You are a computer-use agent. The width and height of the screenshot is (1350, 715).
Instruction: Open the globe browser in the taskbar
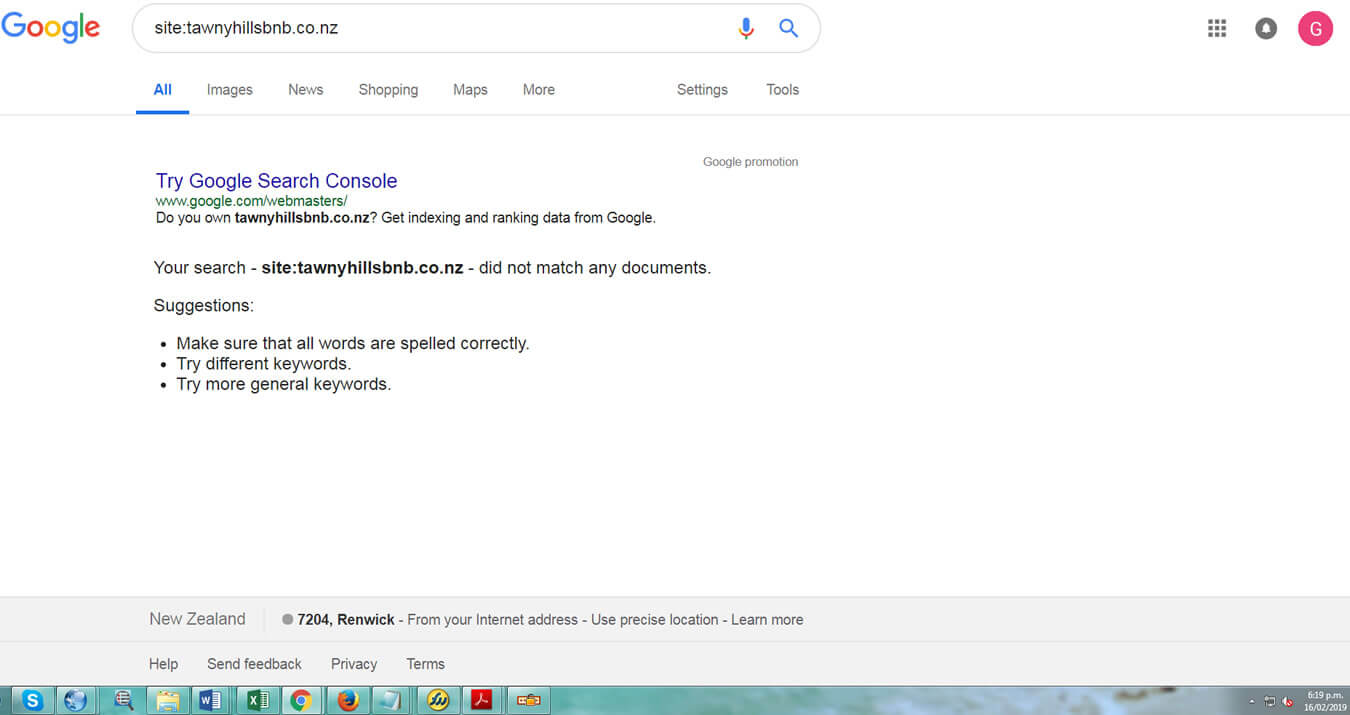pos(75,700)
